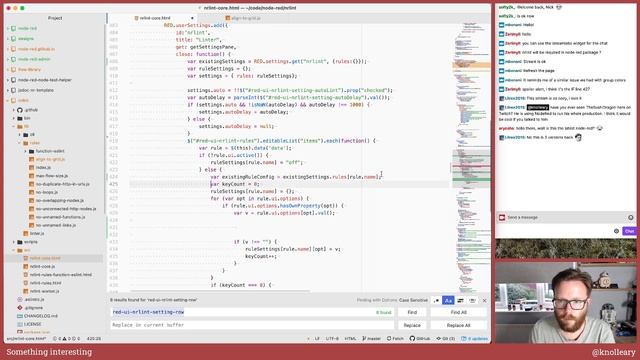
Task: Open nrlint-rules.html file
Action: pos(46,283)
